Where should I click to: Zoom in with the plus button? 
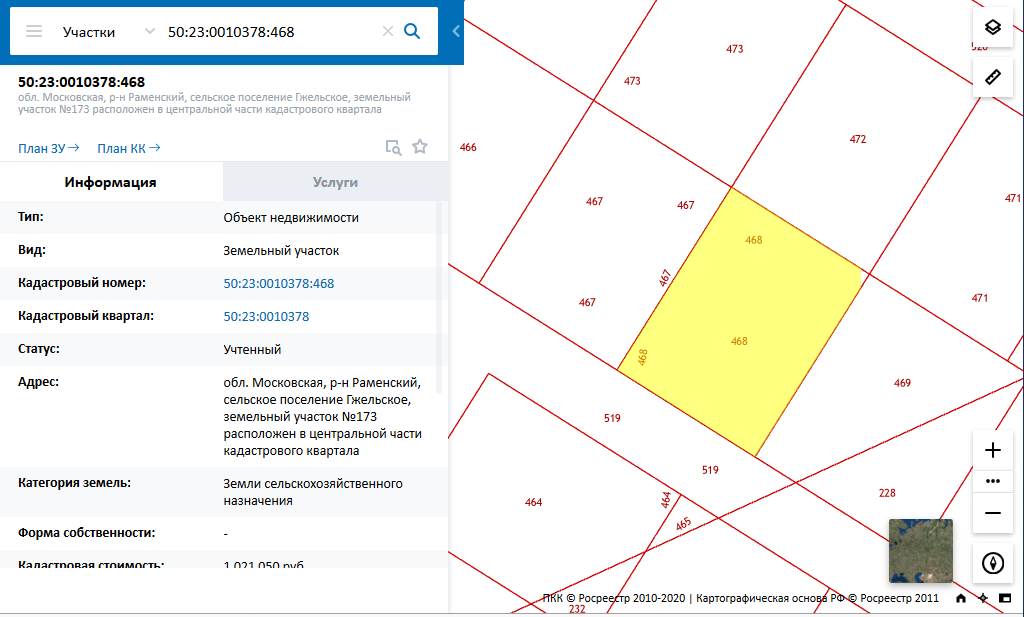point(993,450)
